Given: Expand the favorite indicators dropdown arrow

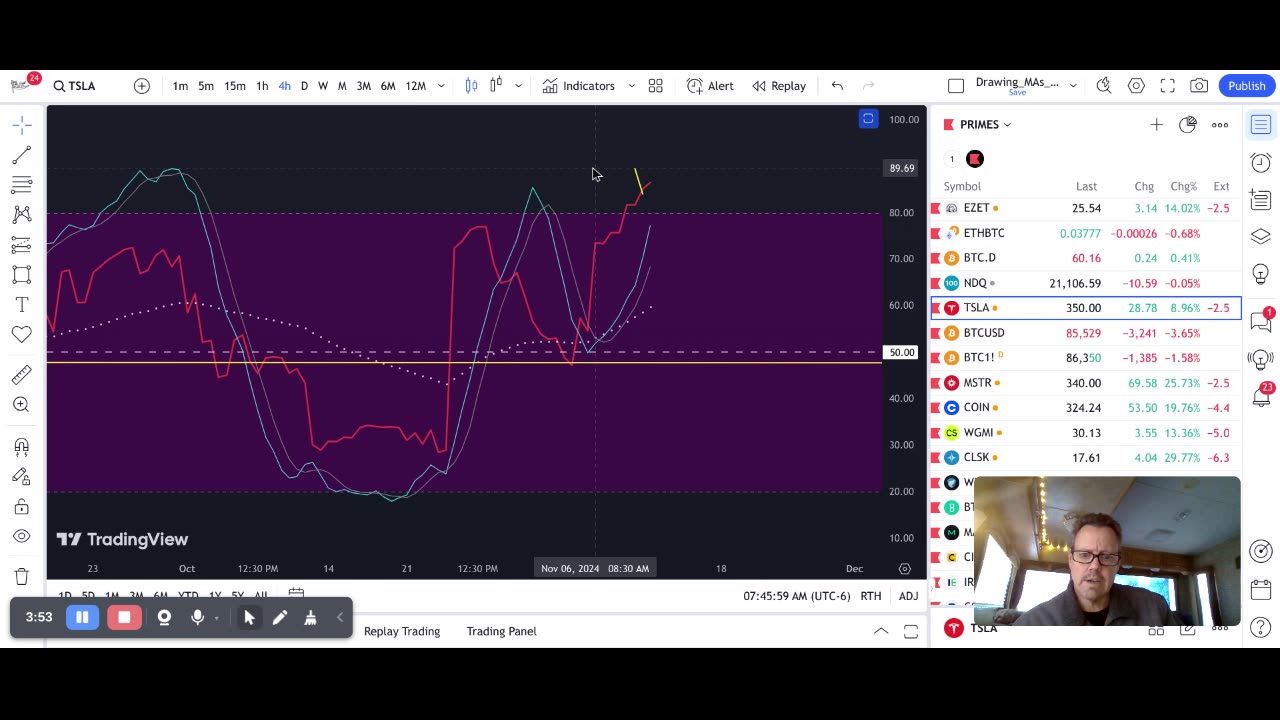Looking at the screenshot, I should click(x=631, y=86).
